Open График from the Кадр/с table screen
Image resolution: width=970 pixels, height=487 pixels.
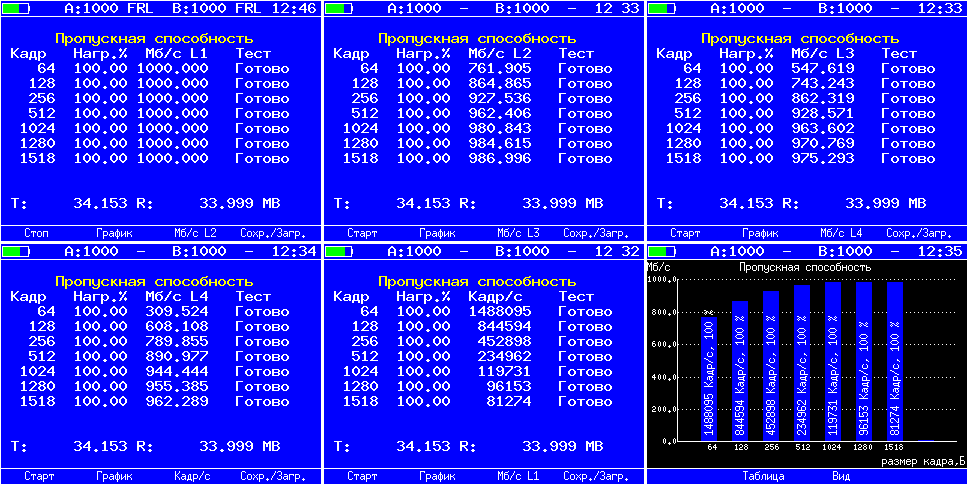coord(437,476)
